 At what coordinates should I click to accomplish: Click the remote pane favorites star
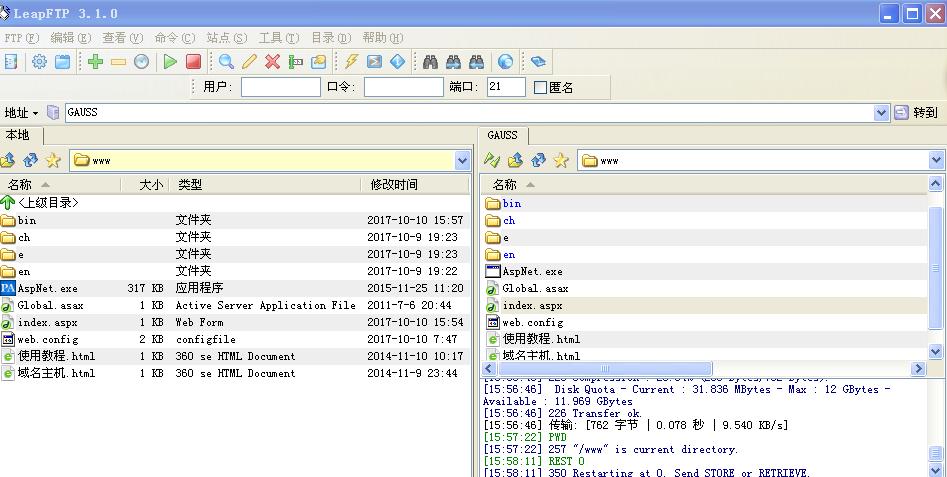click(561, 160)
